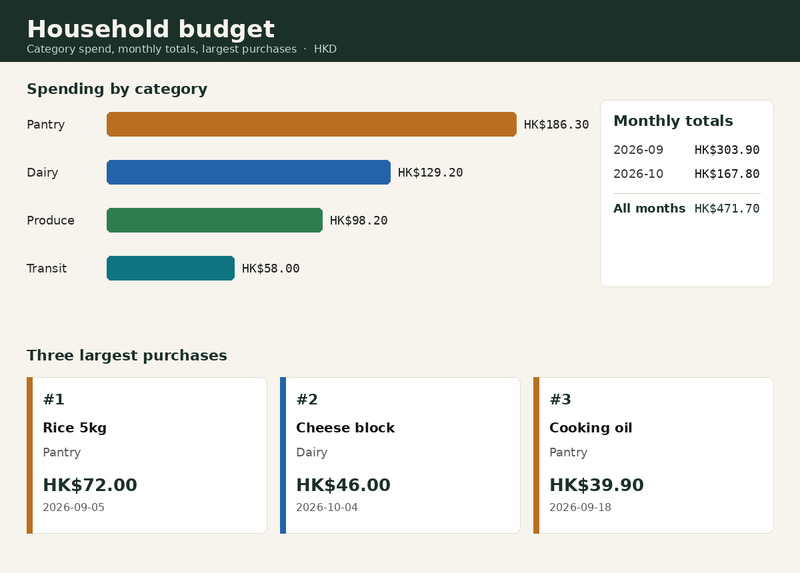Select the HK$58.00 Transit amount
Viewport: 800px width, 573px height.
(270, 268)
